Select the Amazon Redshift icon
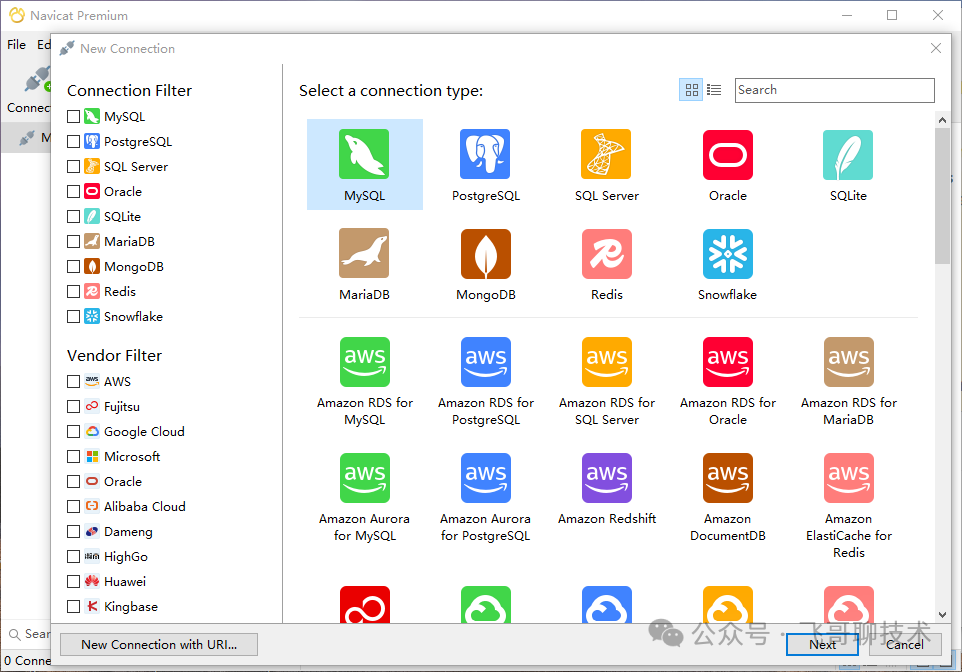Viewport: 962px width, 672px height. pyautogui.click(x=607, y=478)
